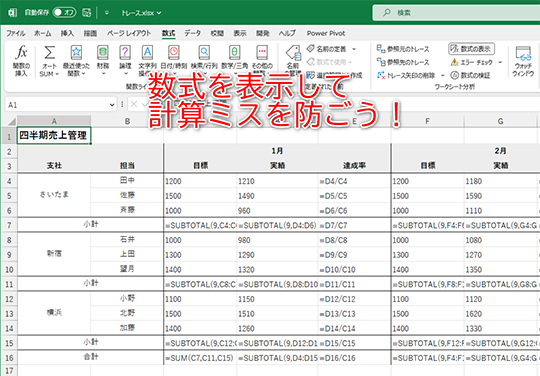The image size is (540, 376).
Task: Switch to the Power Pivot tab
Action: [326, 33]
